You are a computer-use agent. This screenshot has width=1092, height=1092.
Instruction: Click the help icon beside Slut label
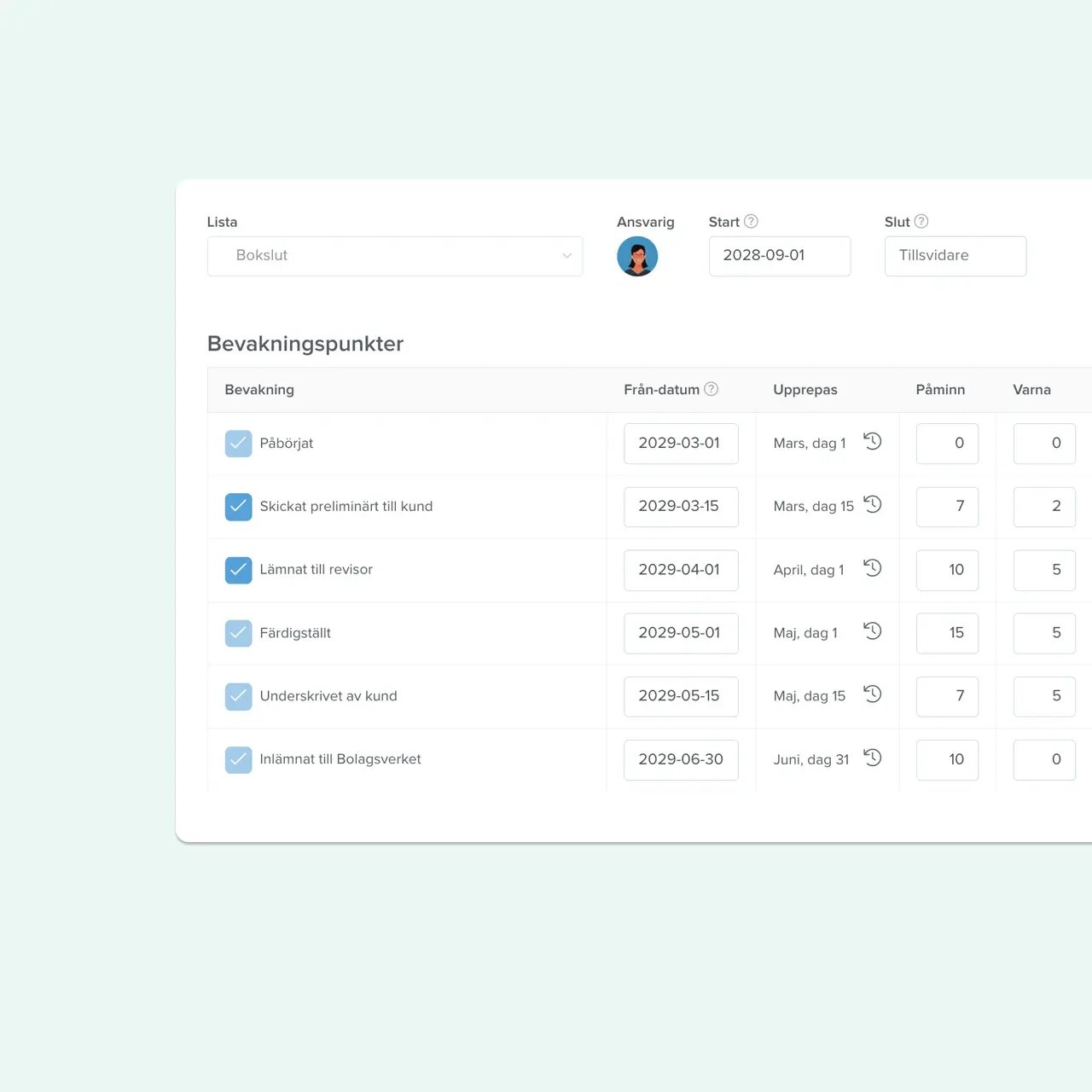pos(921,222)
